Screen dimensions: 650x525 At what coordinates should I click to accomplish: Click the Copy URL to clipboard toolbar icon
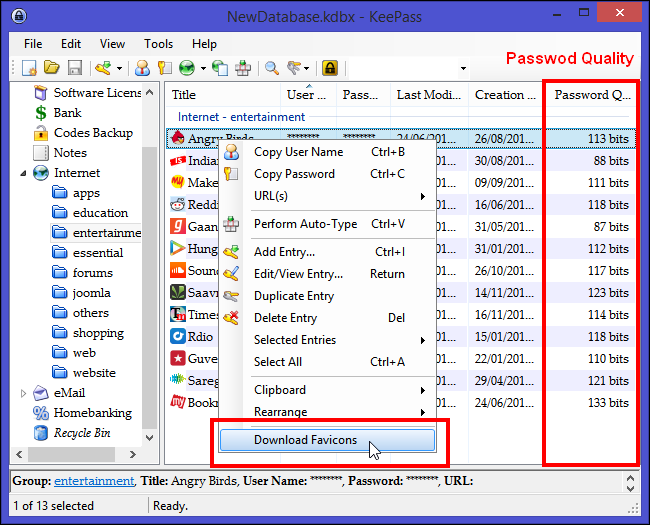(220, 68)
